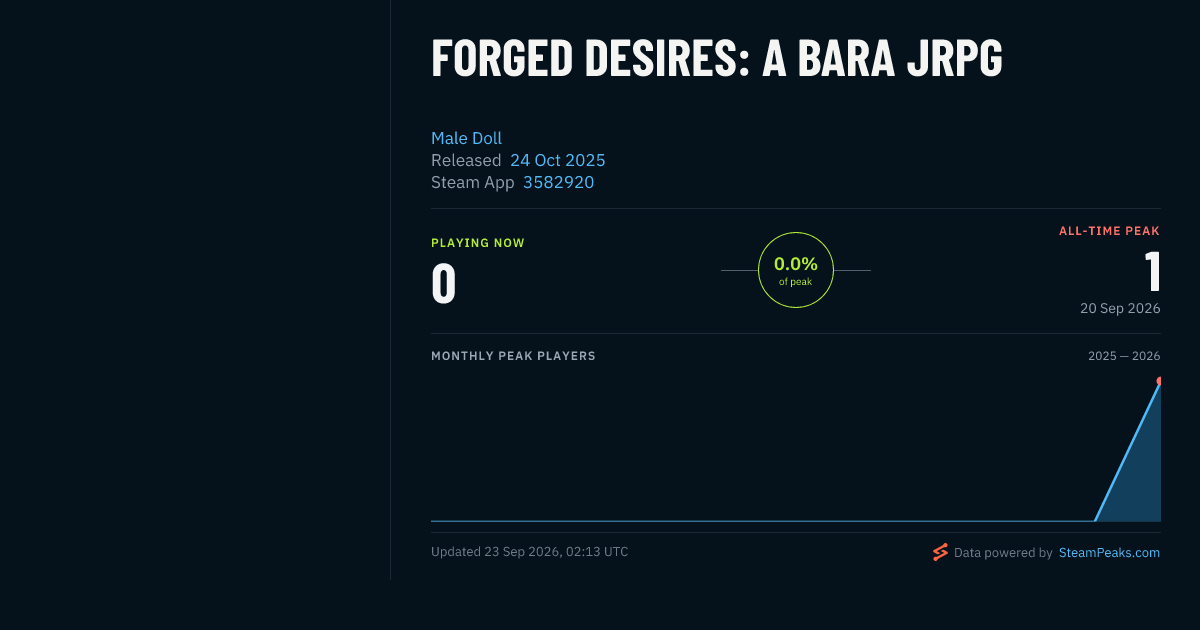Image resolution: width=1200 pixels, height=630 pixels.
Task: Click the 0.0% of peak circle
Action: coord(796,270)
